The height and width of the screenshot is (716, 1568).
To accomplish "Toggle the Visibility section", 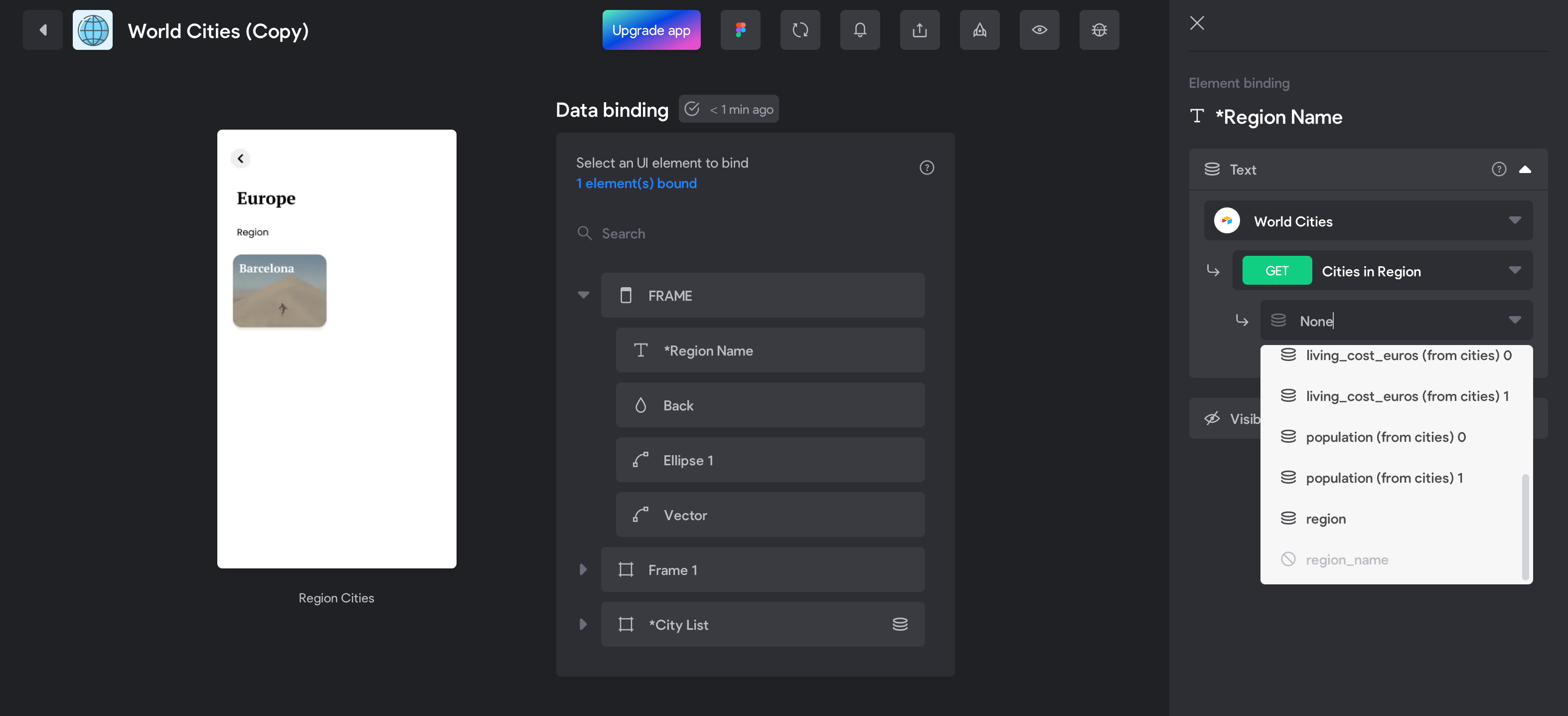I will click(1224, 418).
